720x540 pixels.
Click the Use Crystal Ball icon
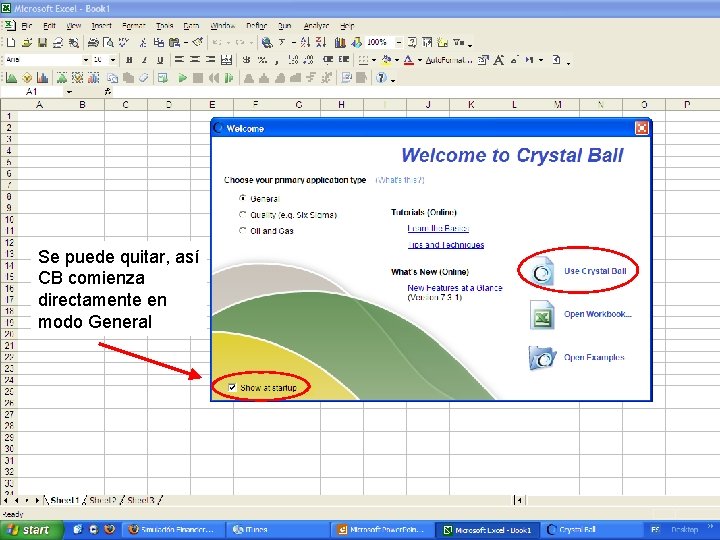pos(542,272)
